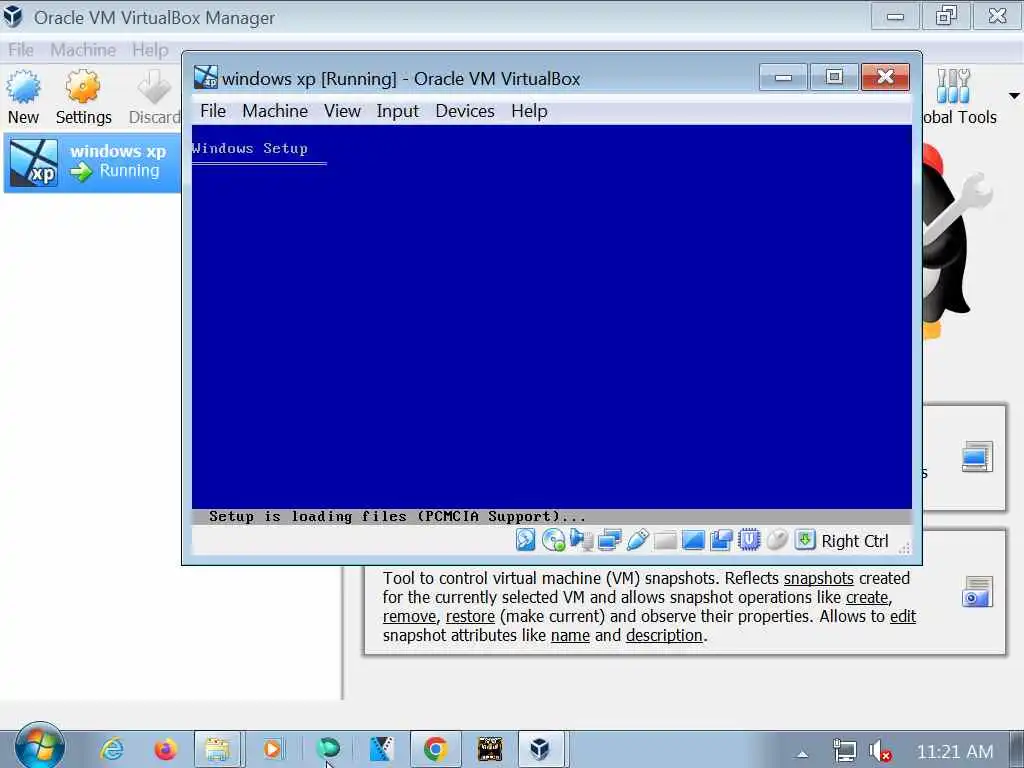Show hidden system tray icons
1024x768 pixels.
point(802,754)
